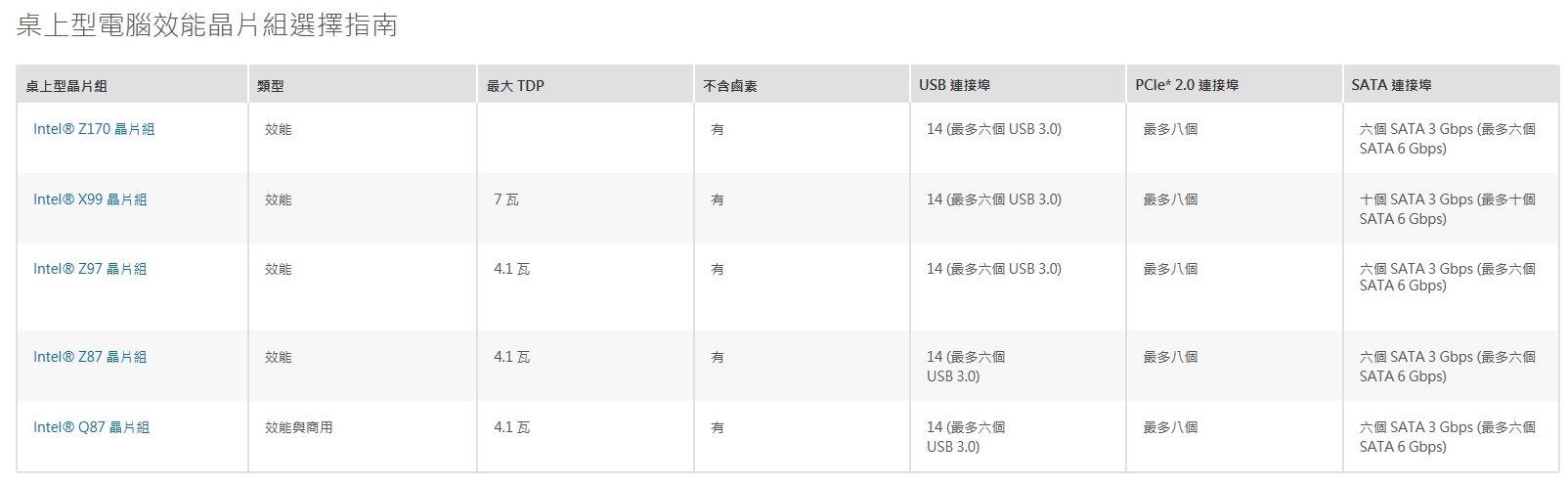Screen dimensions: 1568x484
Task: Open the Intel® Q87 晶片組 link
Action: pos(91,427)
